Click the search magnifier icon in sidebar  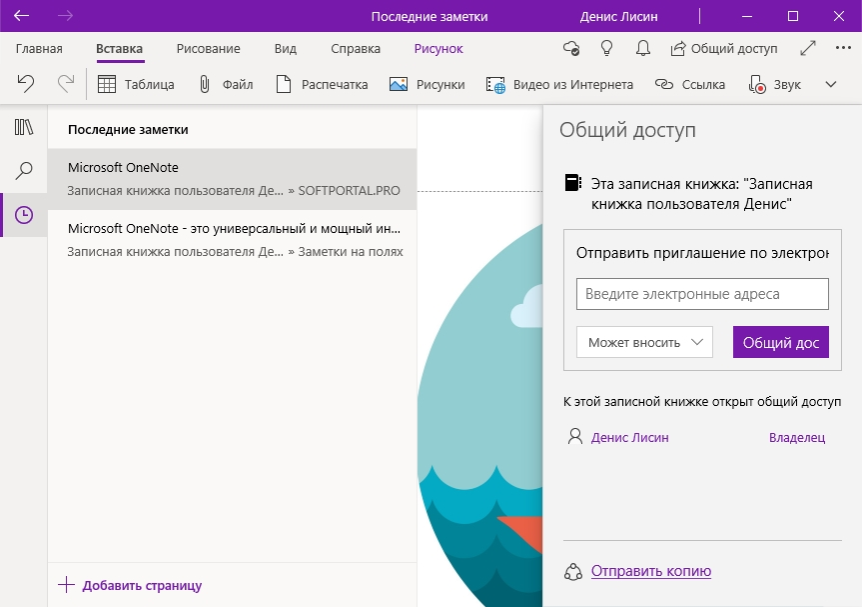(24, 171)
